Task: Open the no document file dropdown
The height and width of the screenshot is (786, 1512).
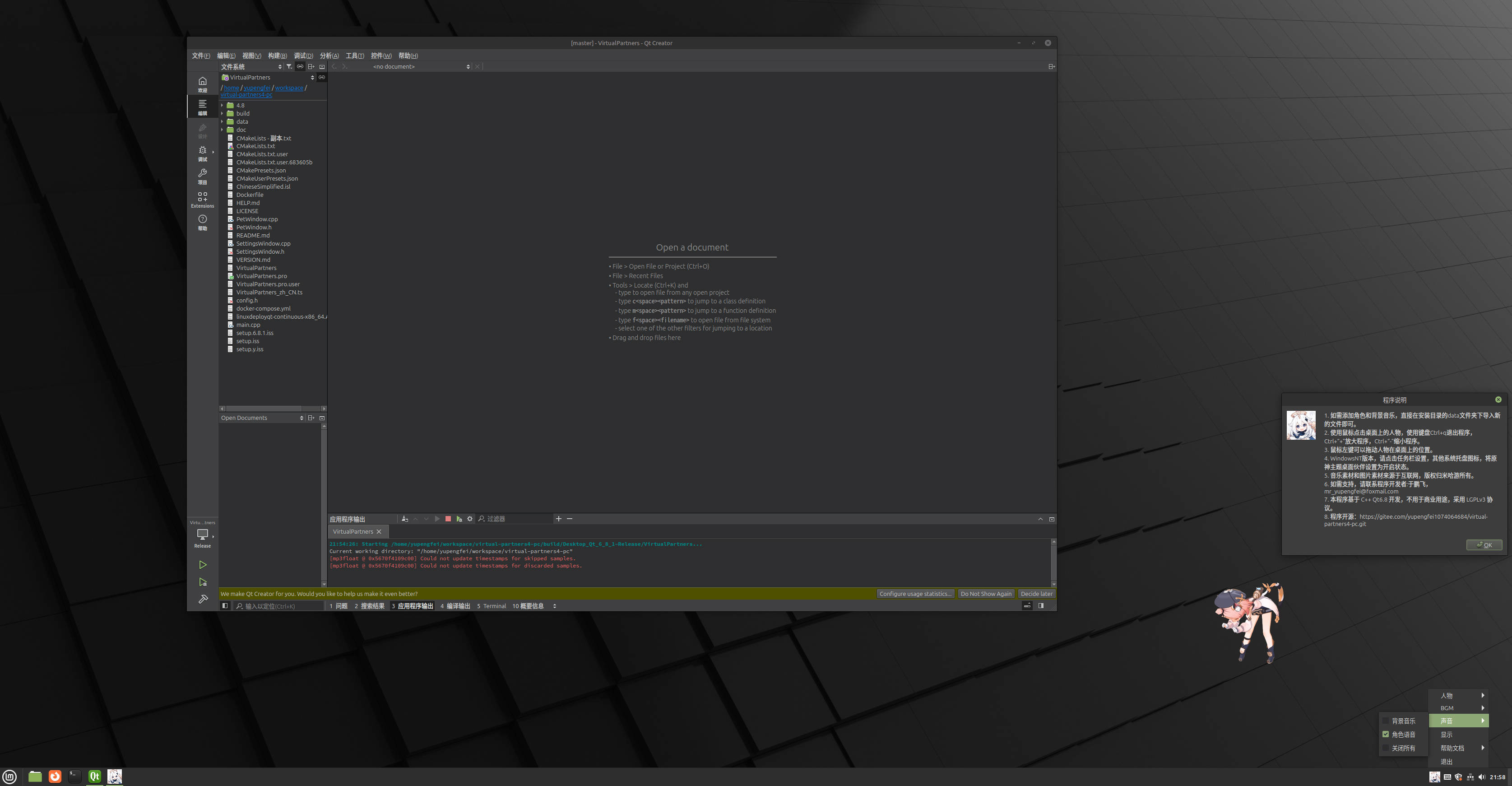Action: click(x=421, y=66)
